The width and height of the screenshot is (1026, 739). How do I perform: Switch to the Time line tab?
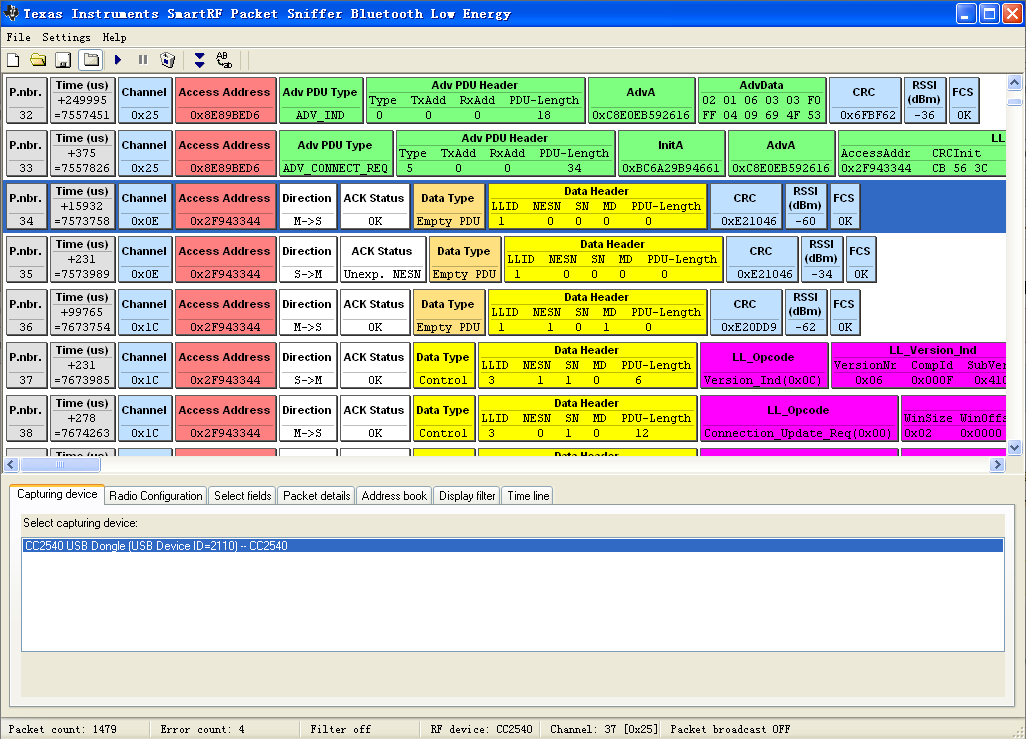(528, 496)
